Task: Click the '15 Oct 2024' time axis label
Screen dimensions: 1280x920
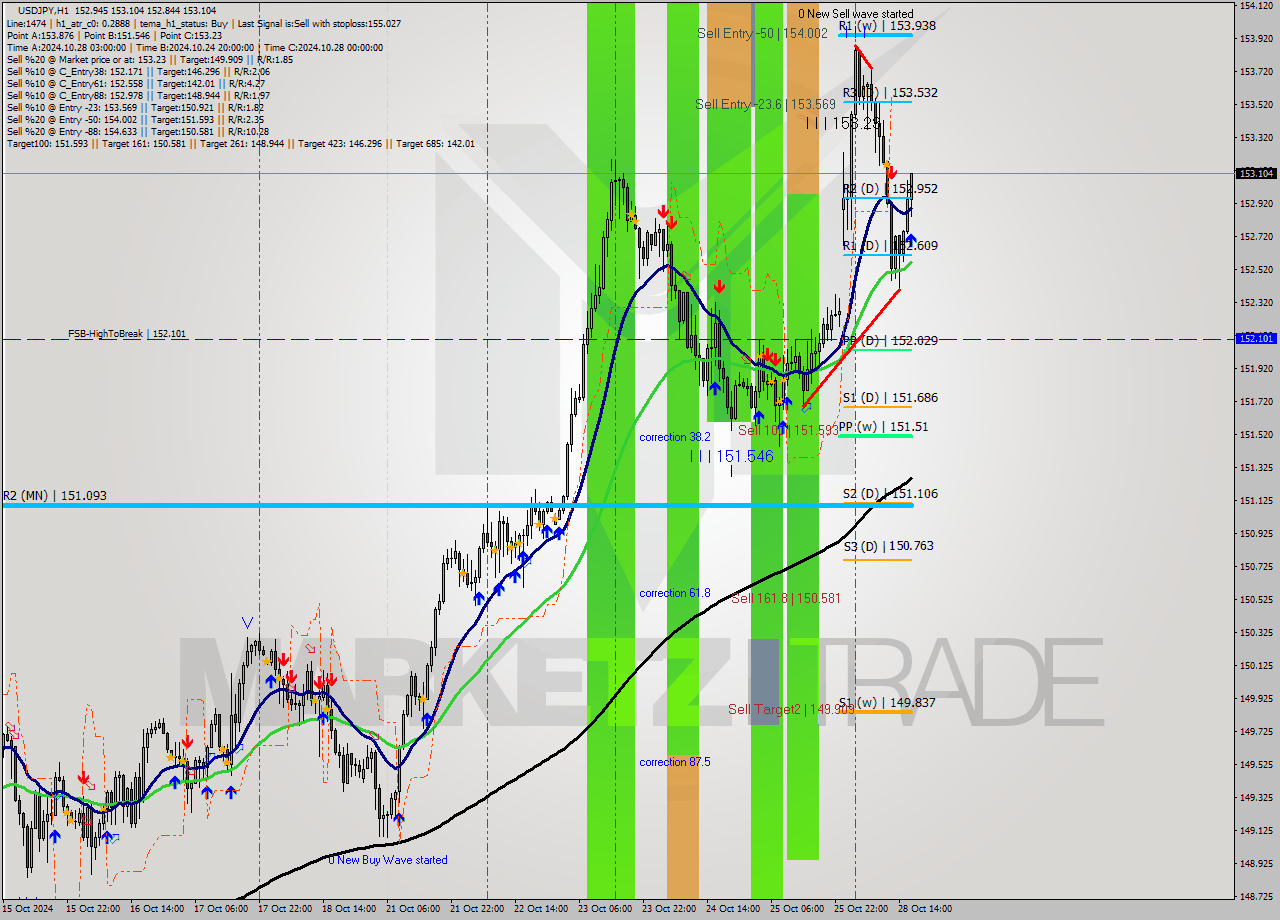Action: coord(27,909)
